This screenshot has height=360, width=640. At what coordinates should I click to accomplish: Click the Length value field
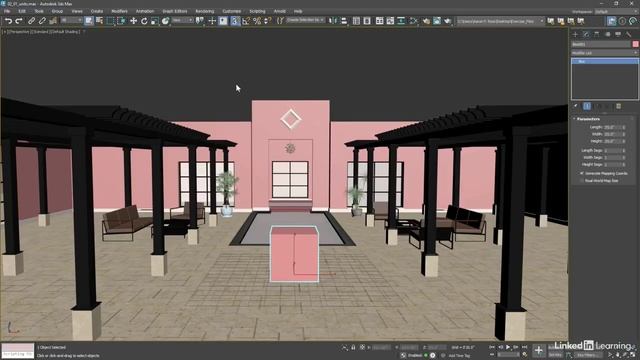point(612,127)
